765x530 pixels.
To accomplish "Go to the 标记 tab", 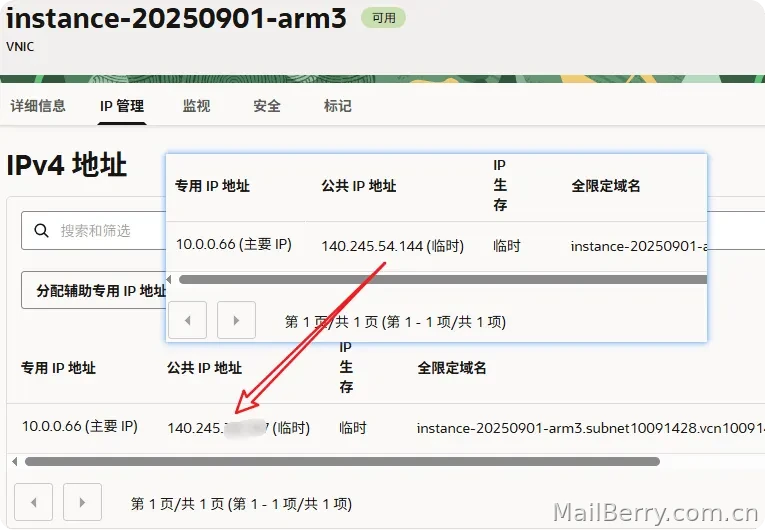I will (x=338, y=106).
